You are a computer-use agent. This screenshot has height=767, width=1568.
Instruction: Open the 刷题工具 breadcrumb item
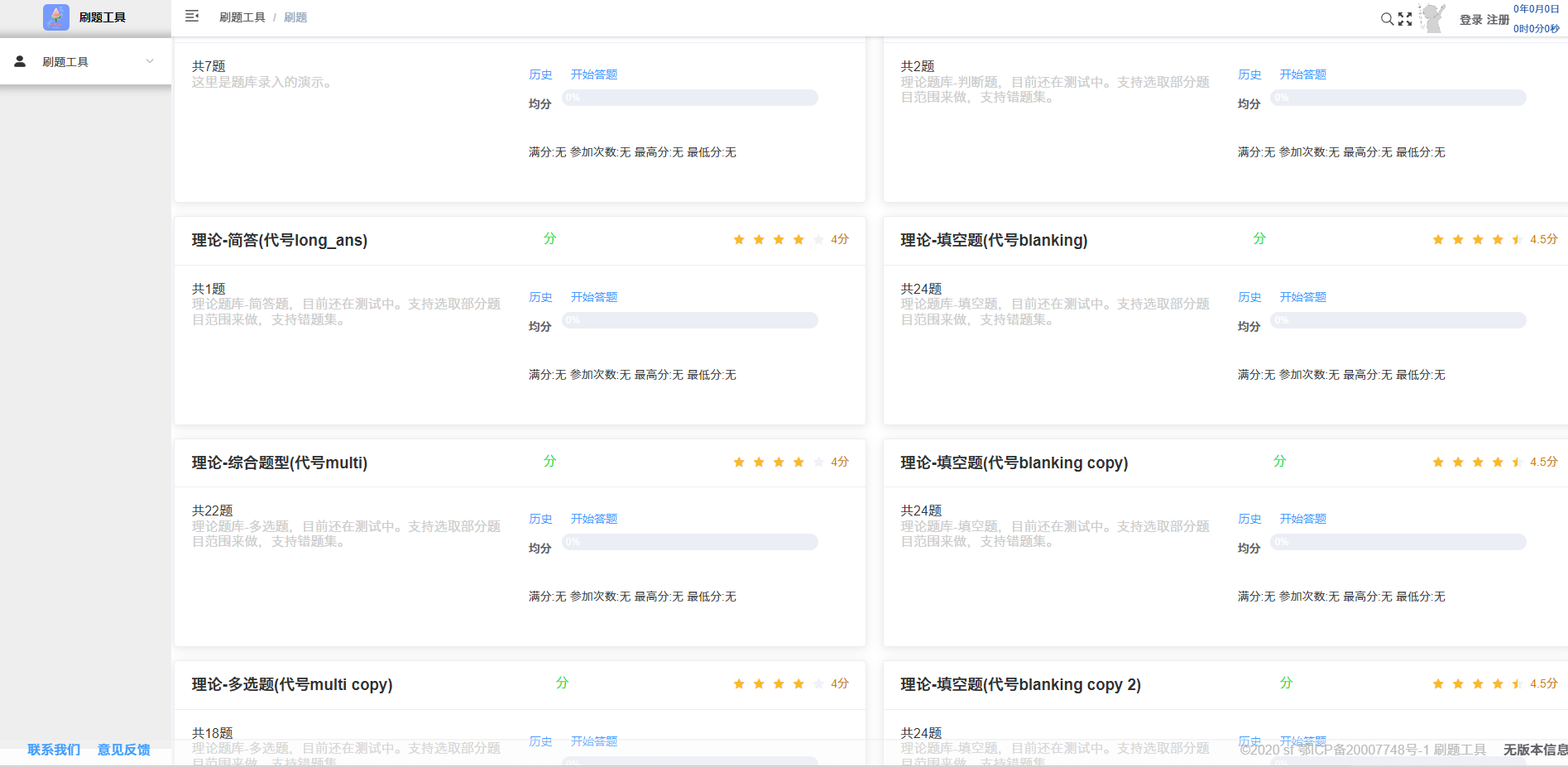[242, 17]
